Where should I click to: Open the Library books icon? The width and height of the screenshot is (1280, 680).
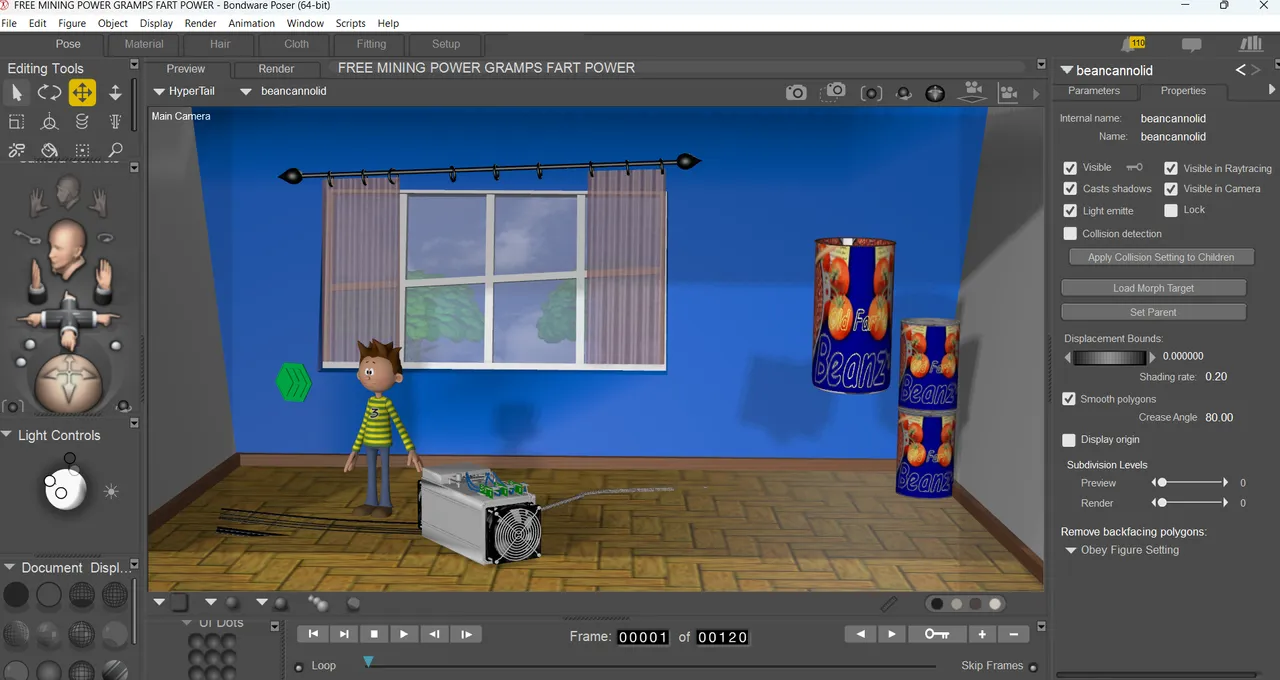pyautogui.click(x=1250, y=44)
